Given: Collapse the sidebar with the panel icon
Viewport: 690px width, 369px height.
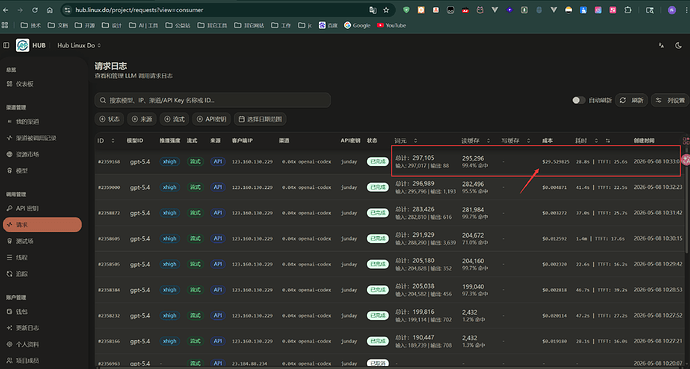Looking at the screenshot, I should click(6, 45).
